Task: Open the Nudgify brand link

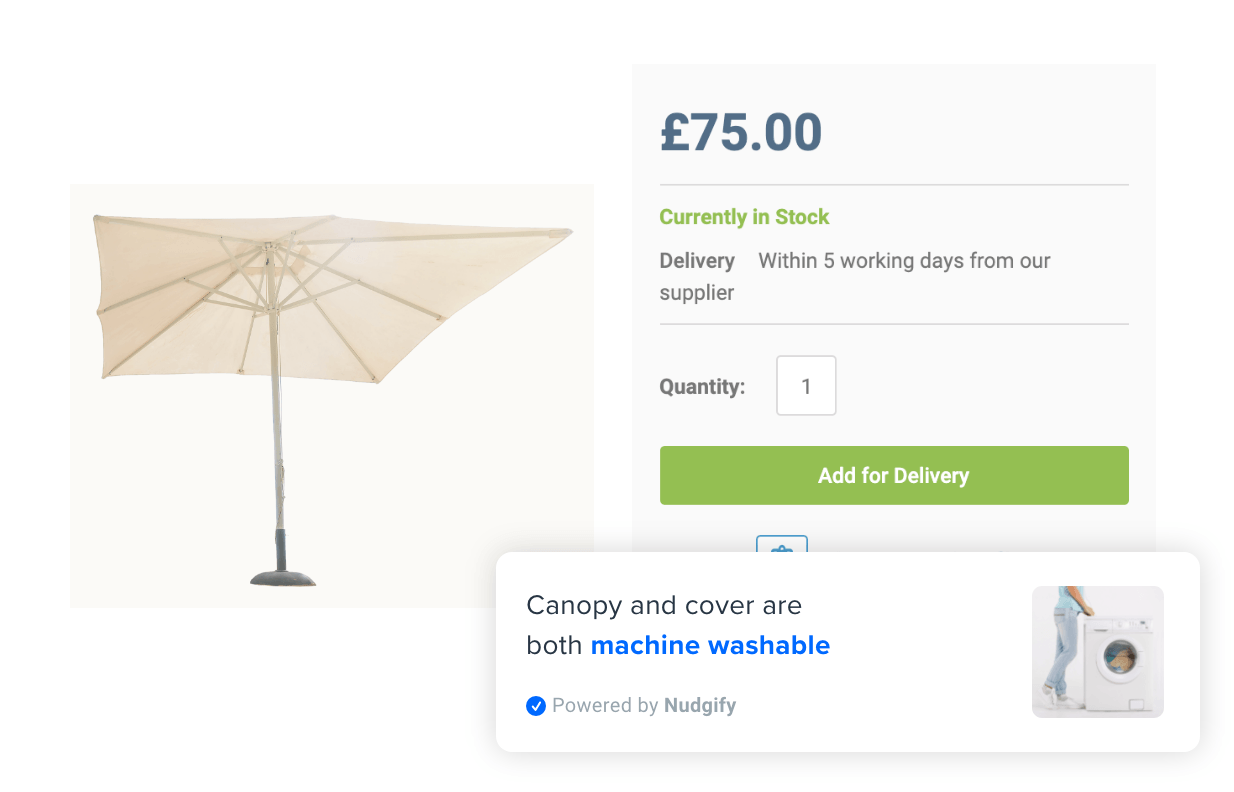Action: (700, 706)
